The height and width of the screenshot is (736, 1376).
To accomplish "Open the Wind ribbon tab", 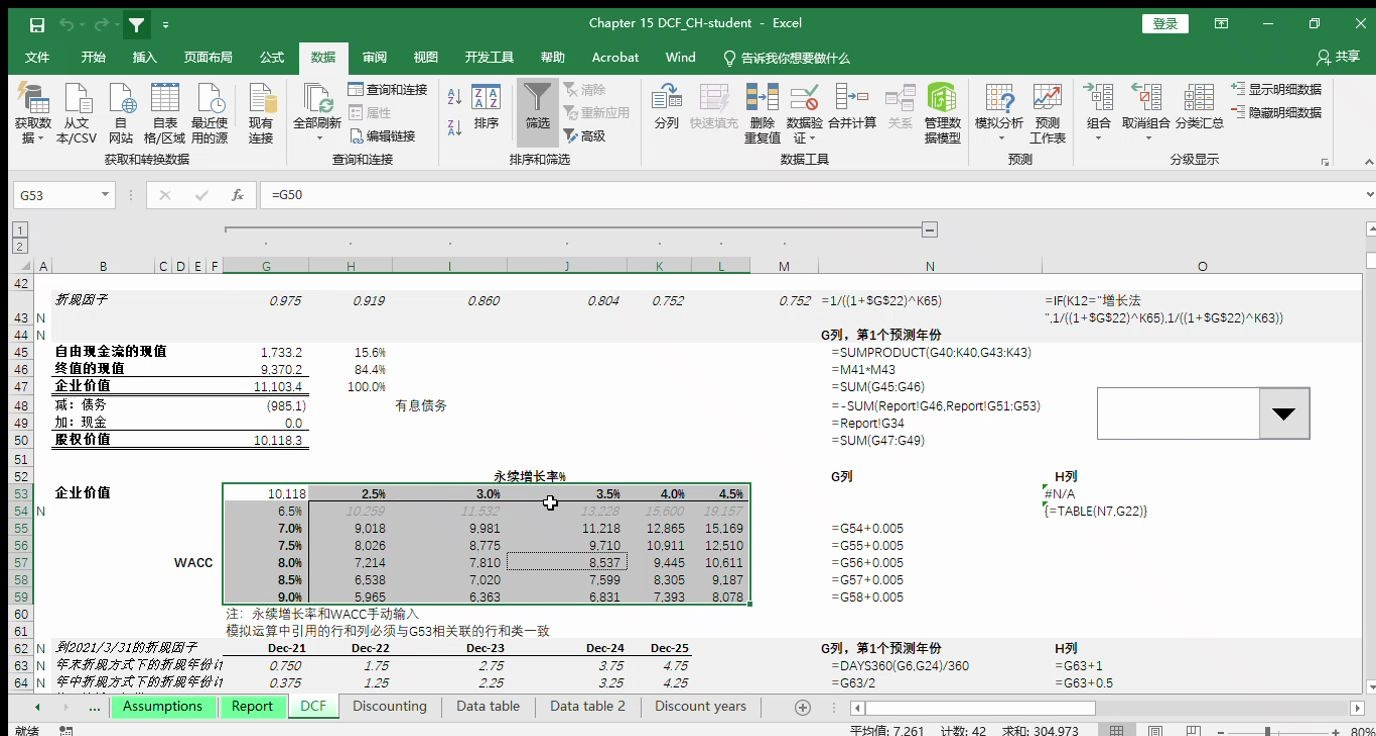I will tap(680, 57).
